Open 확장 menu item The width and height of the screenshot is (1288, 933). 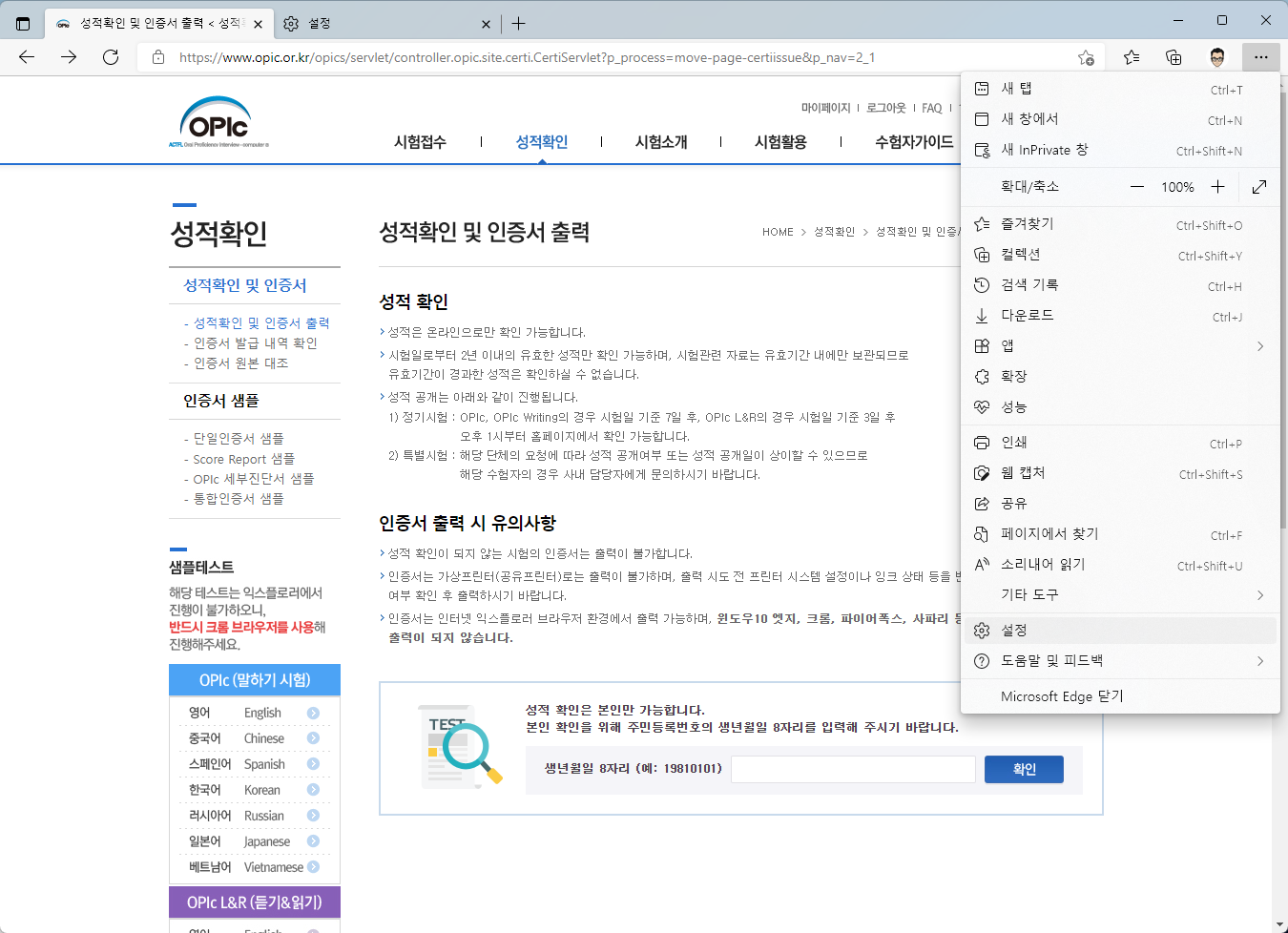(1120, 376)
